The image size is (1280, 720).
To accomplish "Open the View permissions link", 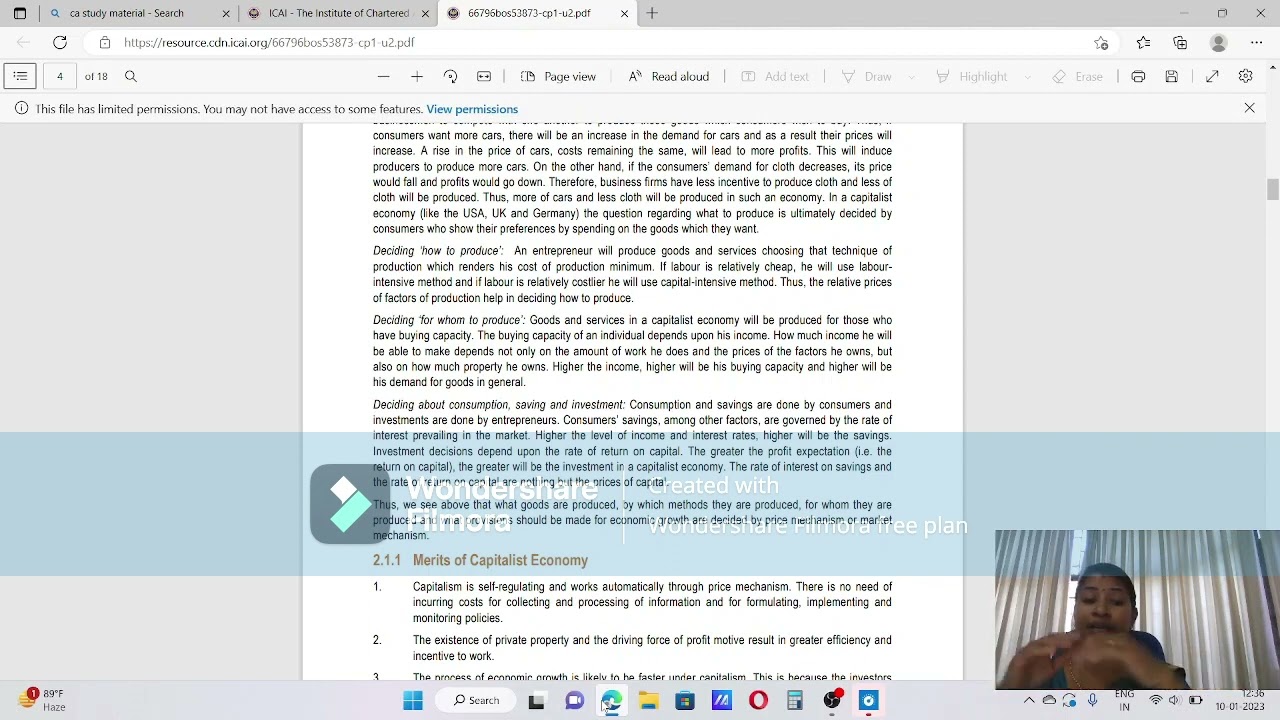I will click(472, 109).
